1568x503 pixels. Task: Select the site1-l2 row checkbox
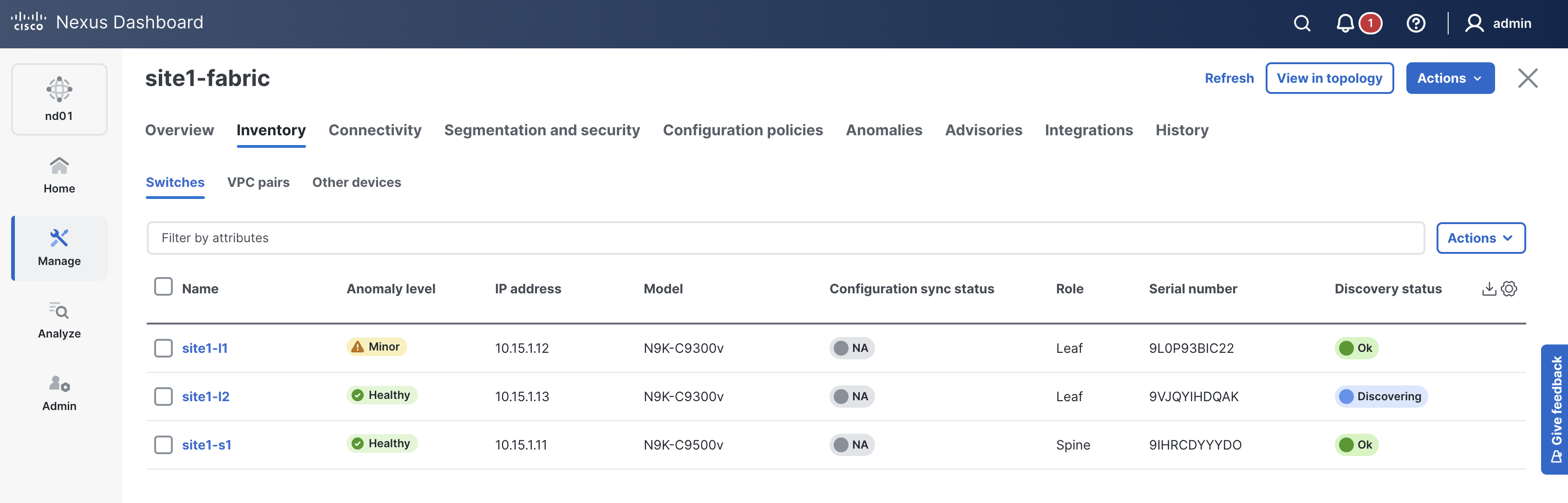click(163, 397)
